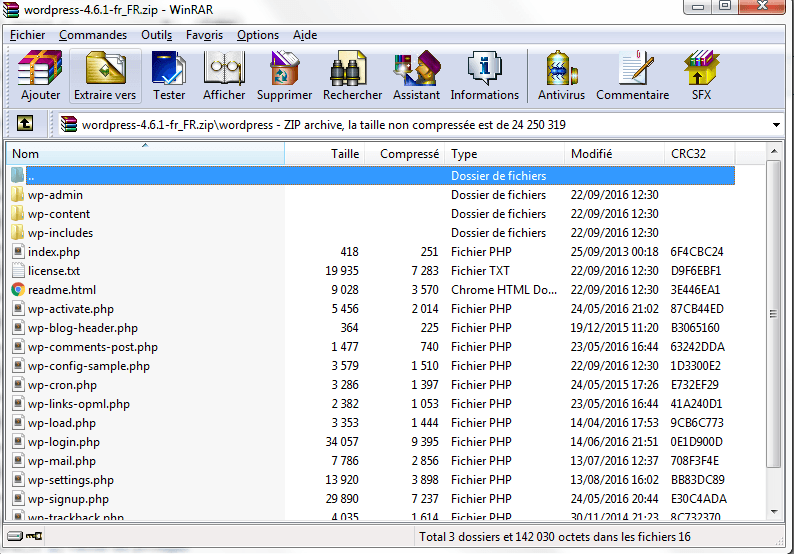This screenshot has width=794, height=554.
Task: Click the license.txt file icon
Action: point(18,270)
